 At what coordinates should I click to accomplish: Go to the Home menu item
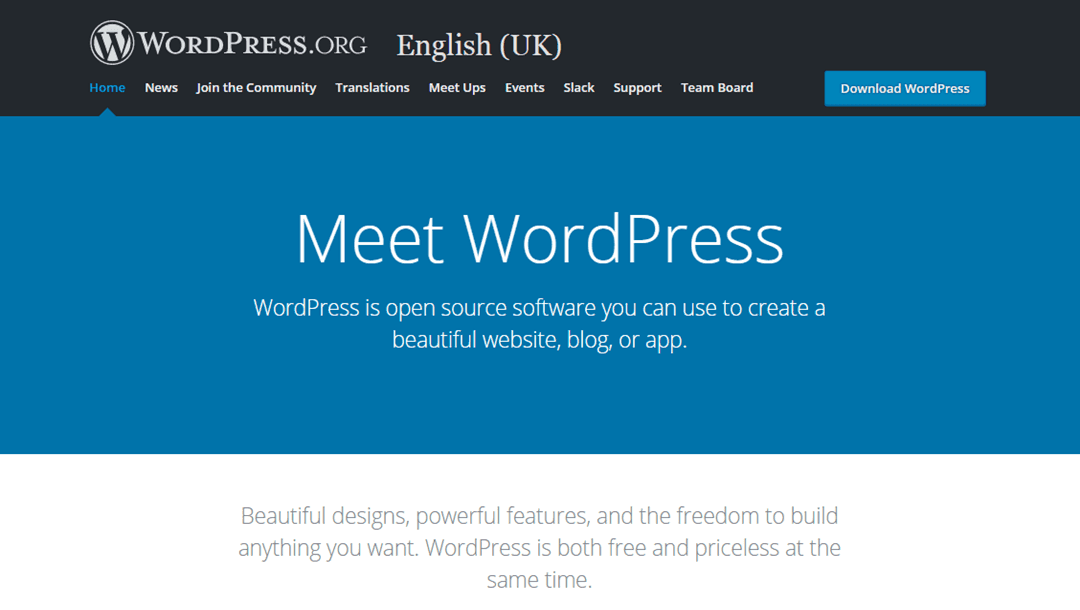click(x=107, y=88)
